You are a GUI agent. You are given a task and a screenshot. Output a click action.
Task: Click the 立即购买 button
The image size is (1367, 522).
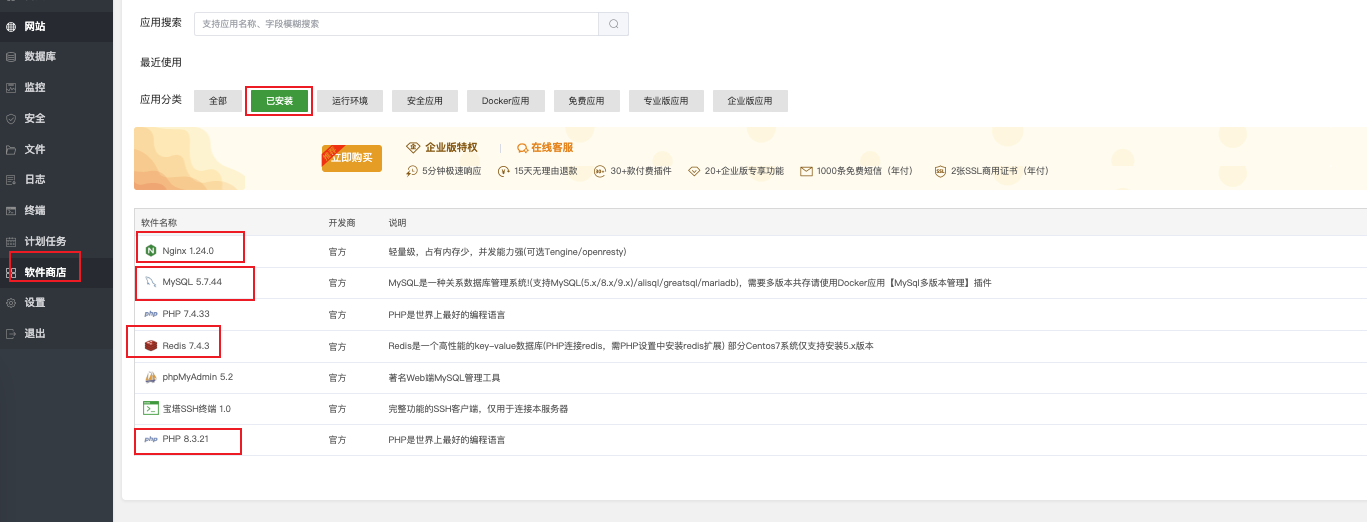point(352,158)
